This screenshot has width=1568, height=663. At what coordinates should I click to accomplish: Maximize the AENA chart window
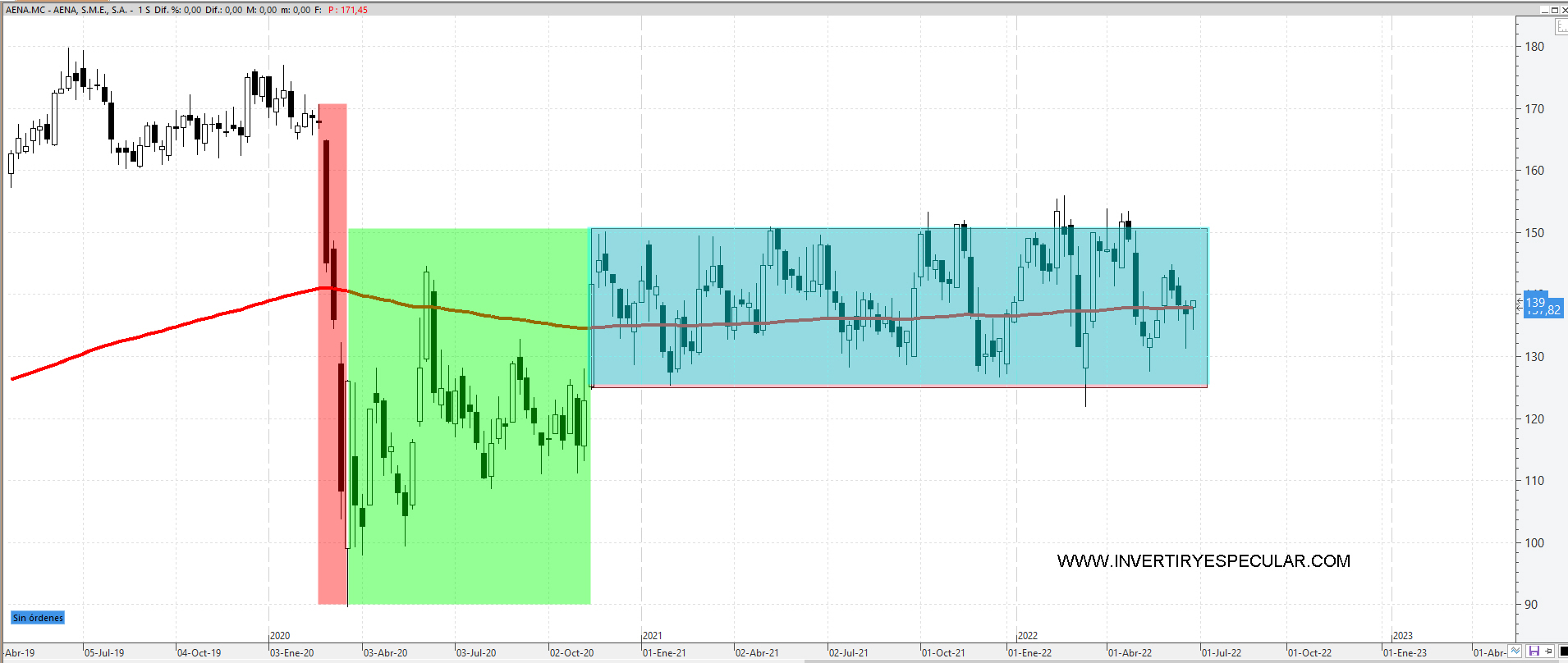click(x=1554, y=10)
